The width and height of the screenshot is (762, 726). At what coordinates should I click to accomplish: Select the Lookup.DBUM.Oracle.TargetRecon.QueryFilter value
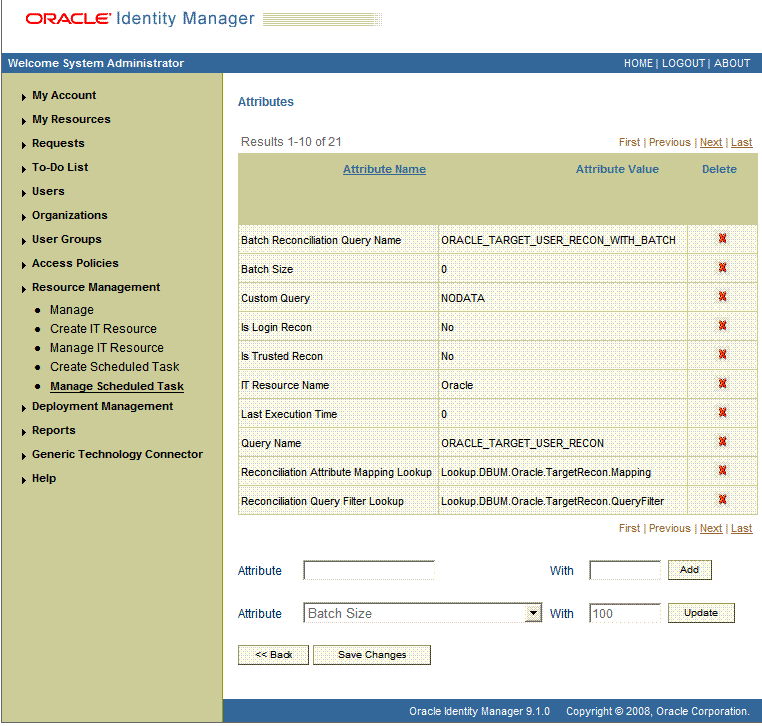(552, 501)
